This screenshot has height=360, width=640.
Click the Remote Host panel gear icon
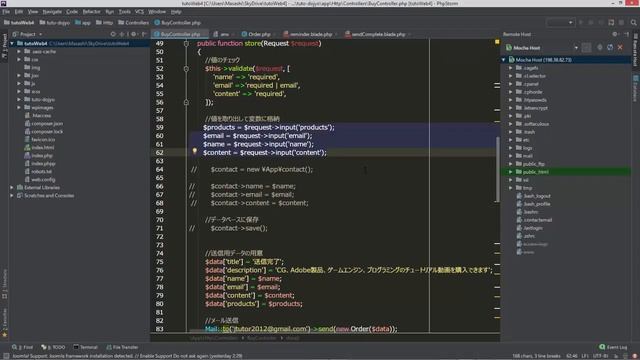click(x=615, y=34)
